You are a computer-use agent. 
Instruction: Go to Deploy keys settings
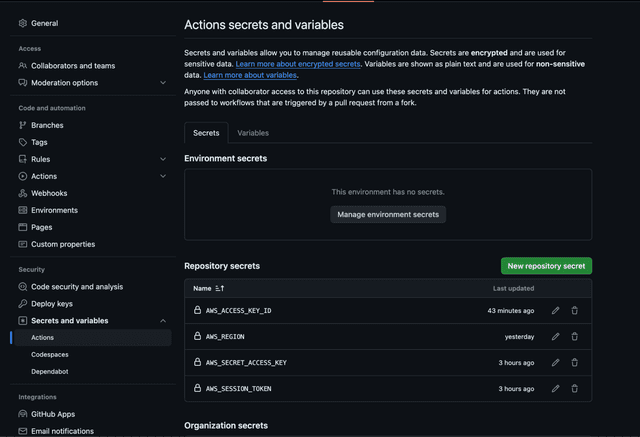tap(51, 304)
